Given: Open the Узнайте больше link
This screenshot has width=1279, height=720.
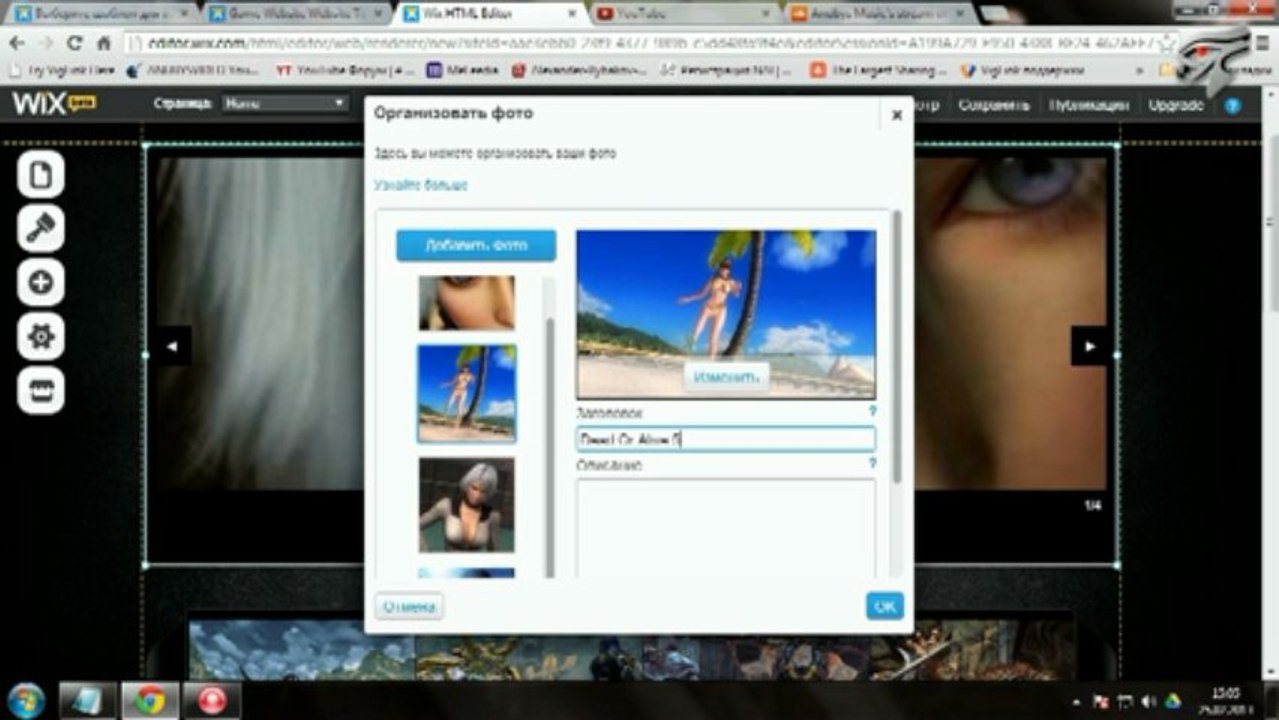Looking at the screenshot, I should (x=420, y=185).
